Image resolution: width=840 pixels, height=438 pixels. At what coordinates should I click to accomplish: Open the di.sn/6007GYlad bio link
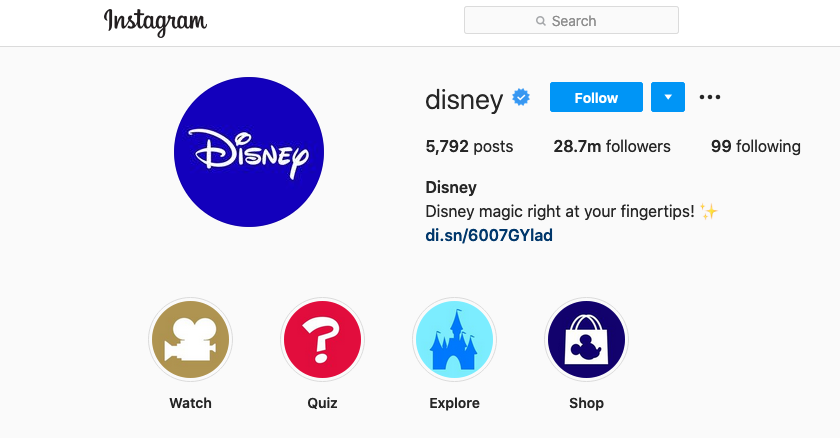pos(489,236)
